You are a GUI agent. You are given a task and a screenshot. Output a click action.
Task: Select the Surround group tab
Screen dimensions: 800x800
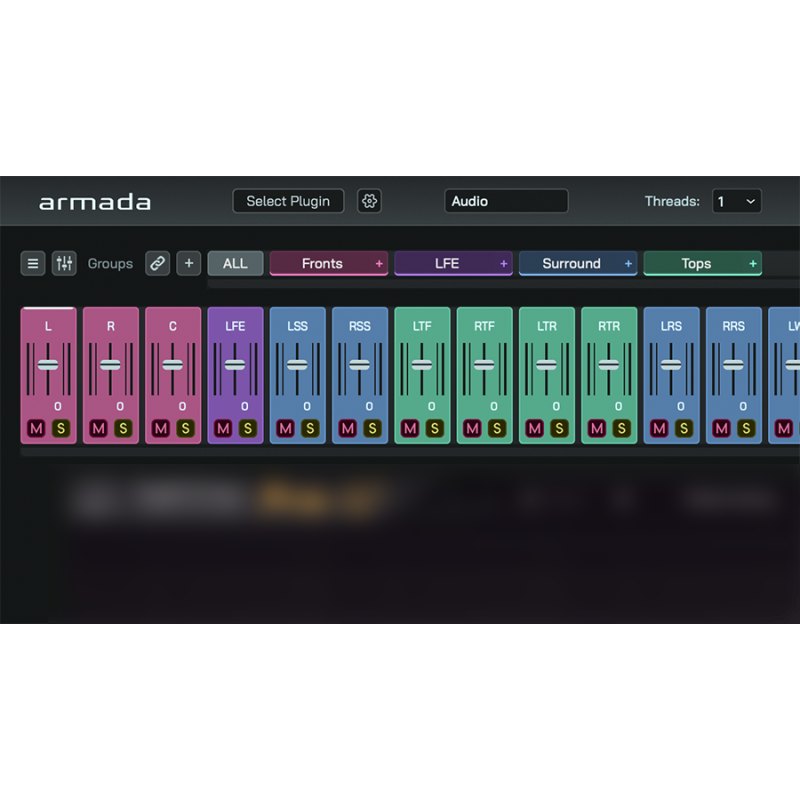578,263
